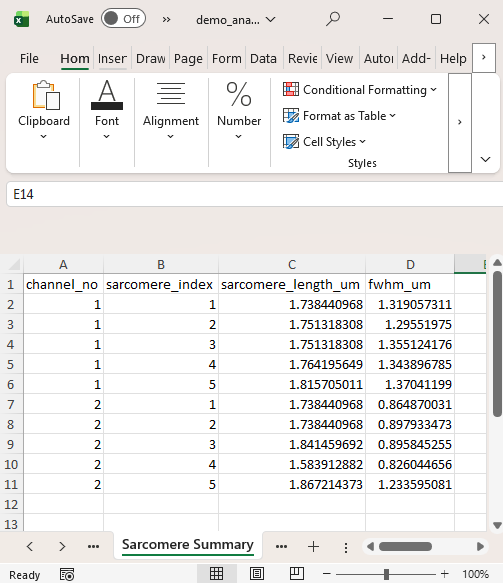Open the File menu
Image resolution: width=503 pixels, height=583 pixels.
tap(29, 58)
